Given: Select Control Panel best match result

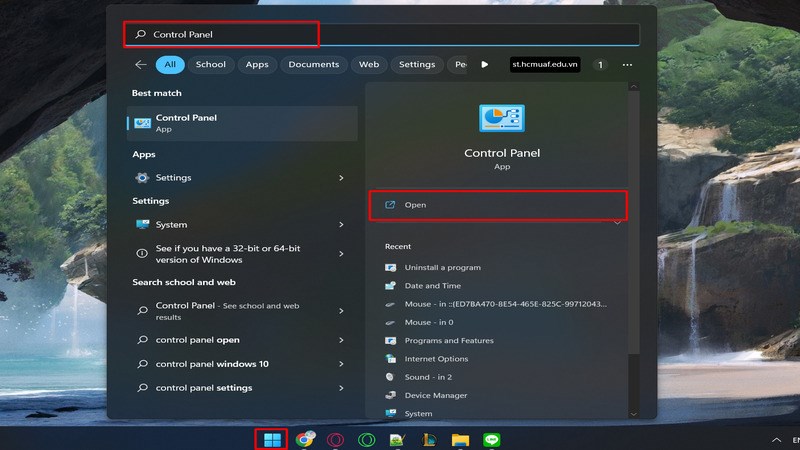Looking at the screenshot, I should tap(242, 123).
